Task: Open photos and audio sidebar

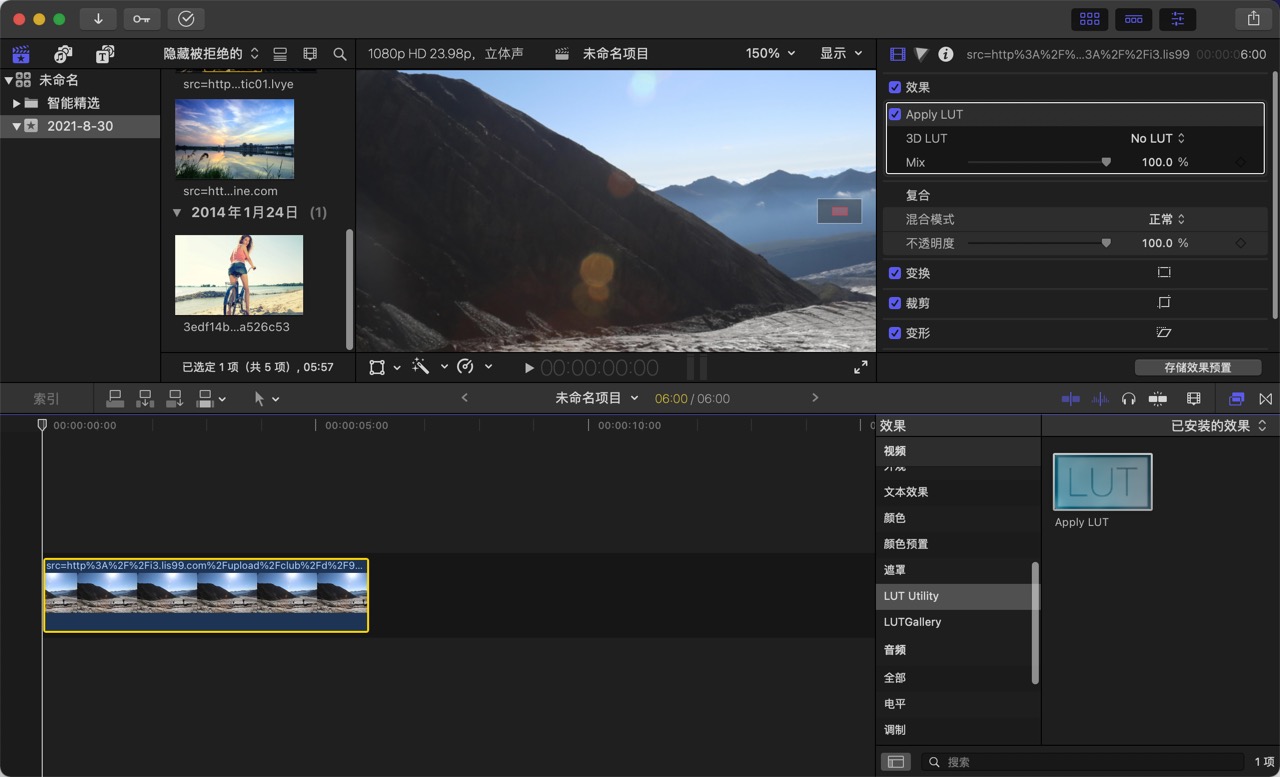Action: [63, 54]
